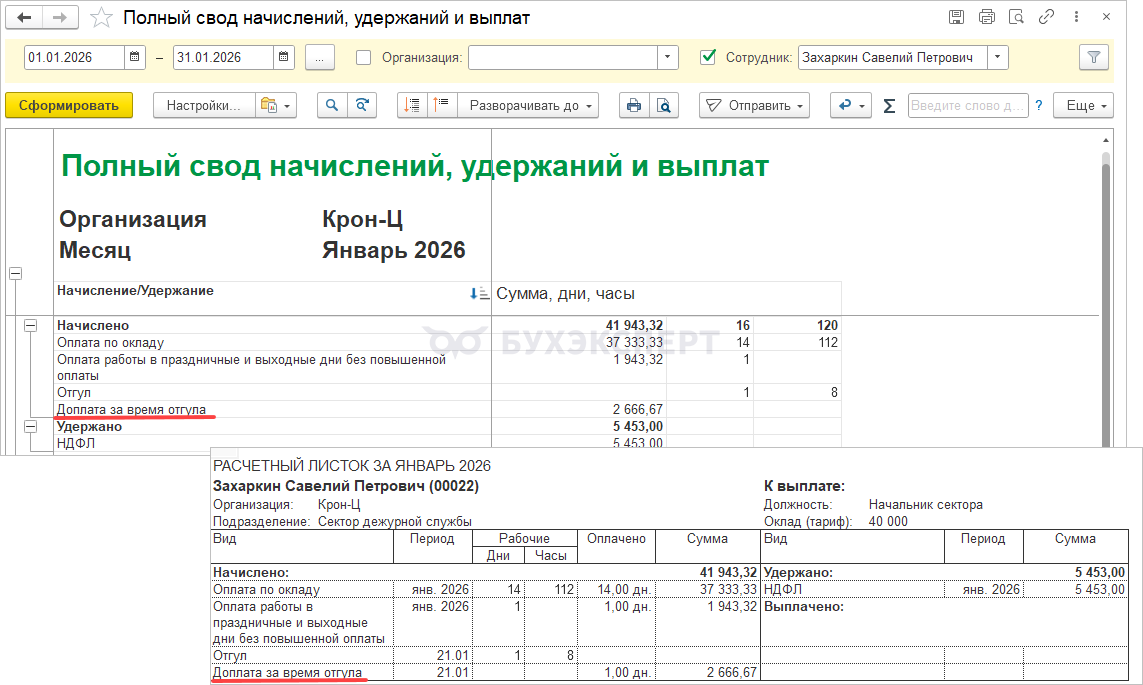The image size is (1143, 685).
Task: Click the magnifier search icon in toolbar
Action: click(x=332, y=105)
